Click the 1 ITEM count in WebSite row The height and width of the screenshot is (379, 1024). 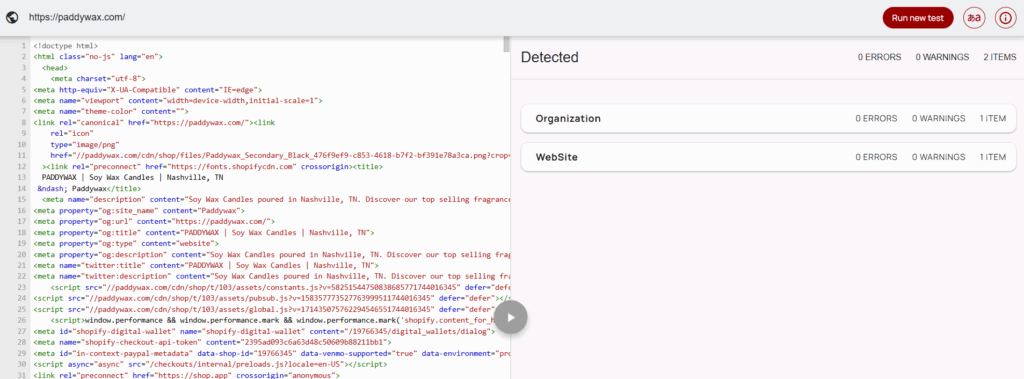[x=993, y=157]
